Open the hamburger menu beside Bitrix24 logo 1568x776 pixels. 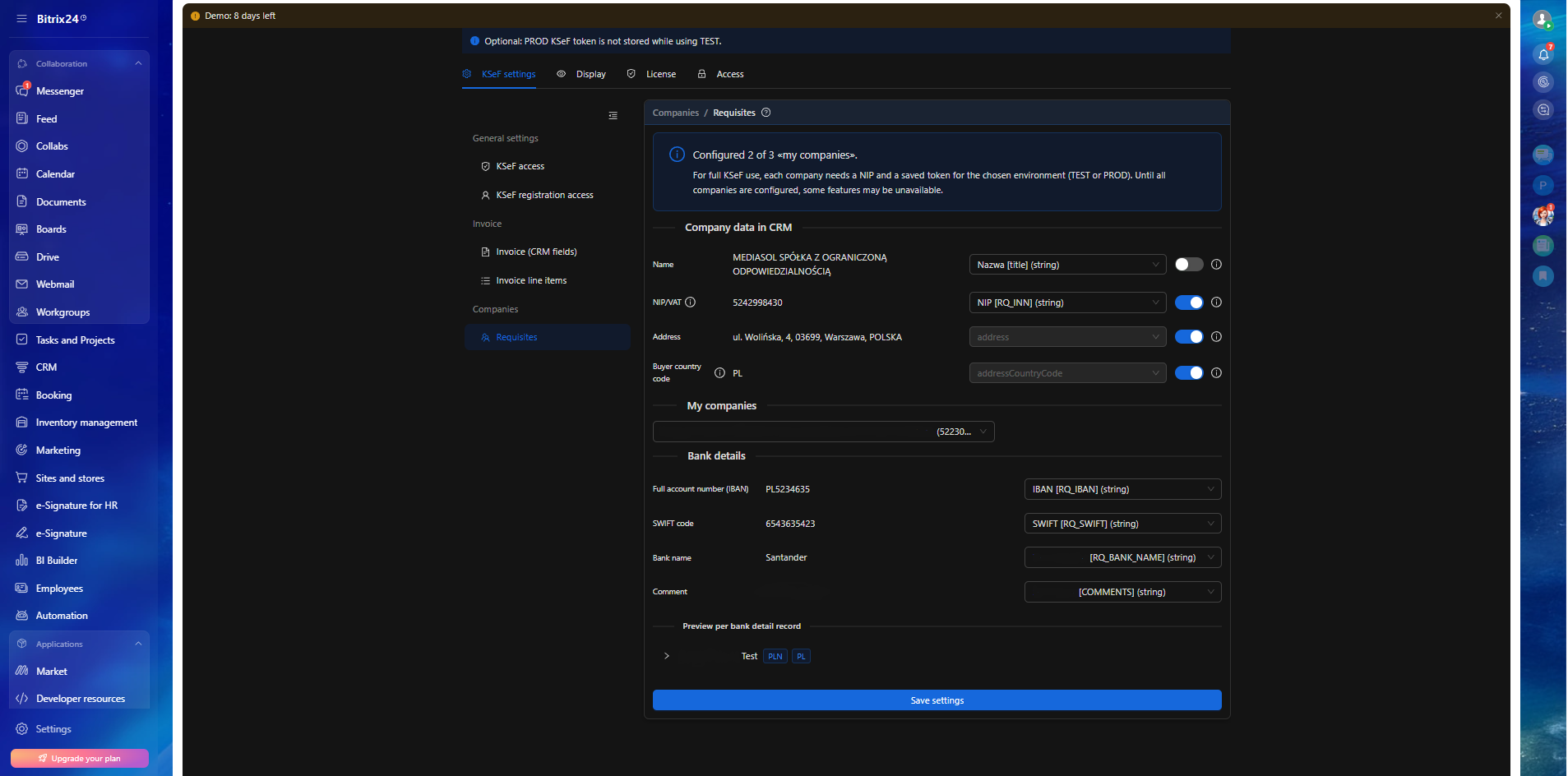pyautogui.click(x=21, y=19)
